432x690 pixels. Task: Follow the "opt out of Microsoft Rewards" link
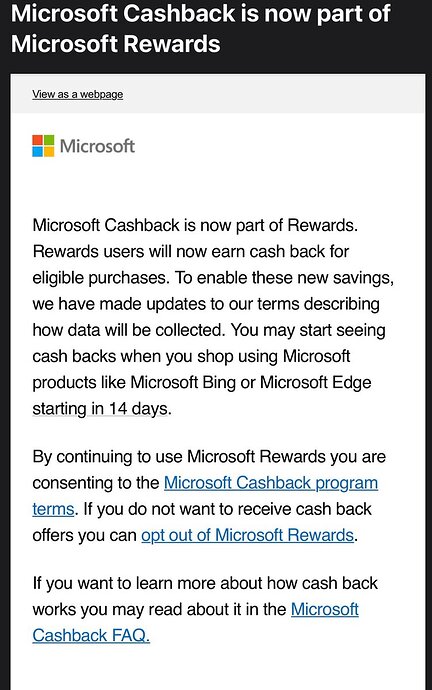(x=247, y=535)
